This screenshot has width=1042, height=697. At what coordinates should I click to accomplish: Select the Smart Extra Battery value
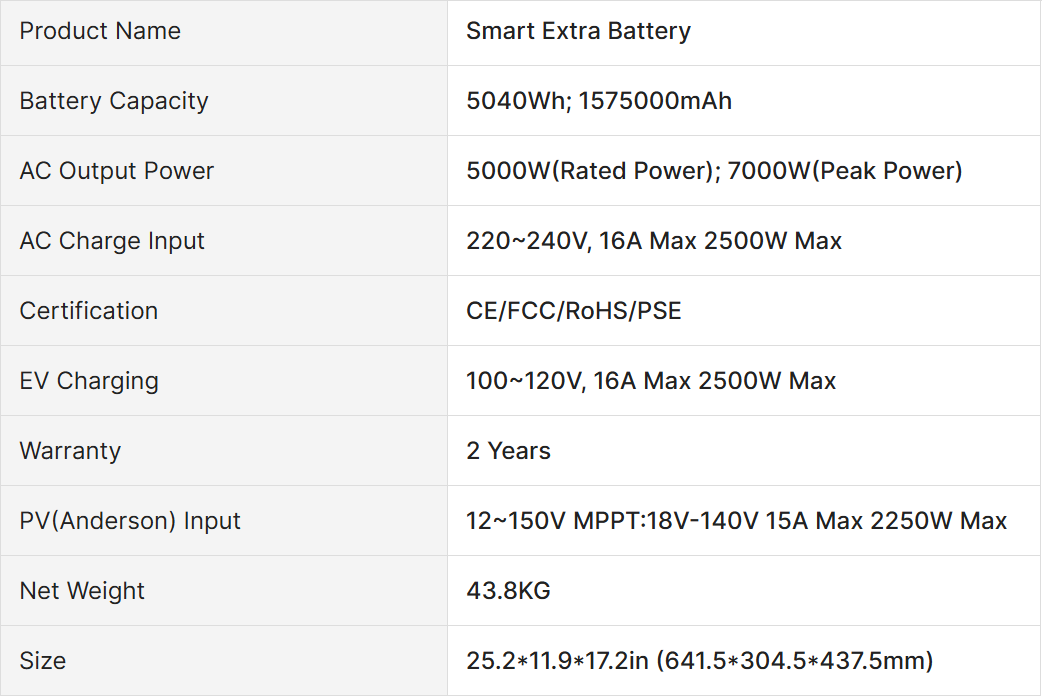click(x=578, y=31)
